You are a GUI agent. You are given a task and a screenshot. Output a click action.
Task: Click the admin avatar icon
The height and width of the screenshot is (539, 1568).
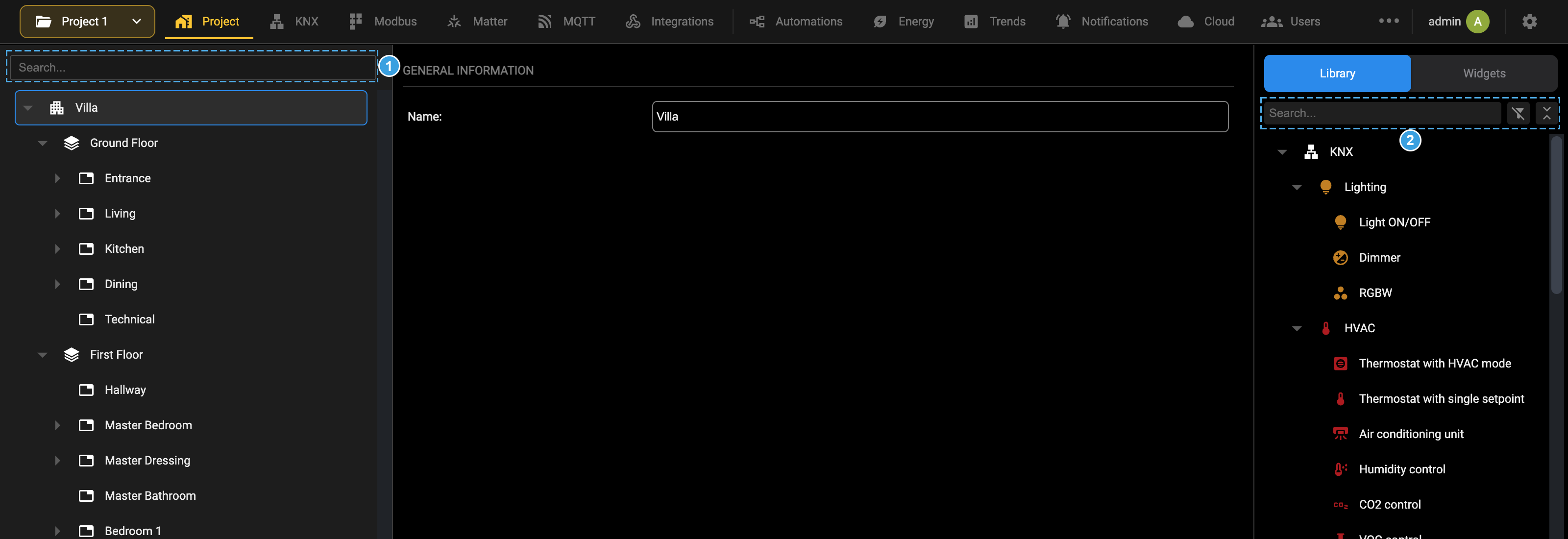pos(1477,21)
